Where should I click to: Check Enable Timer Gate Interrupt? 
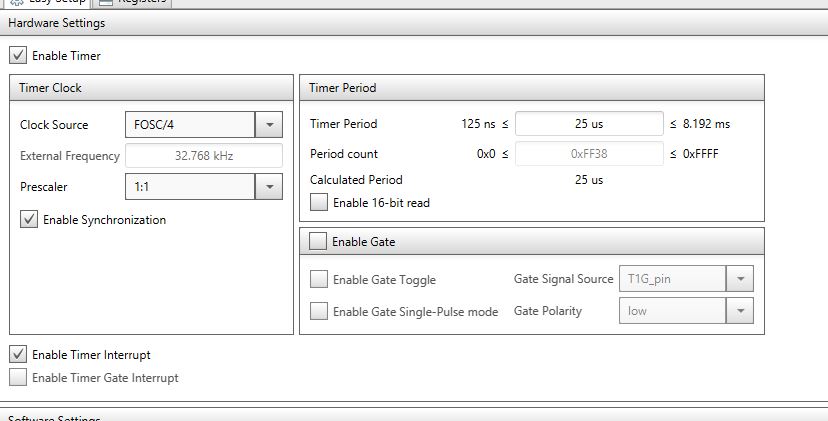[18, 377]
